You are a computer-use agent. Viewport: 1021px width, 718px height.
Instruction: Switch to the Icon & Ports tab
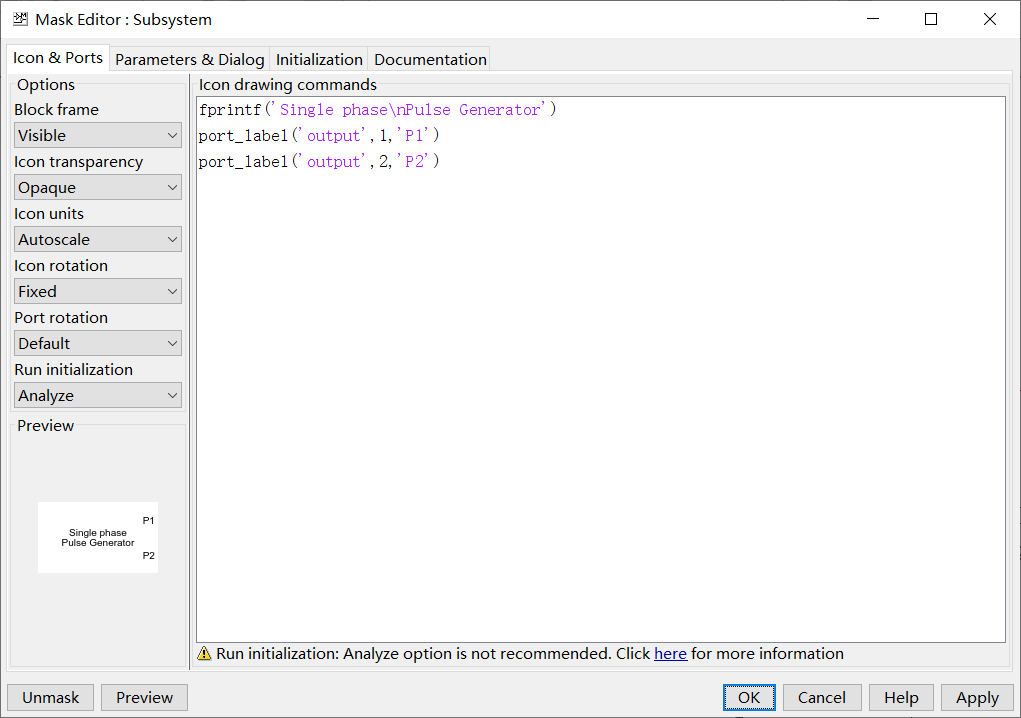click(x=58, y=58)
